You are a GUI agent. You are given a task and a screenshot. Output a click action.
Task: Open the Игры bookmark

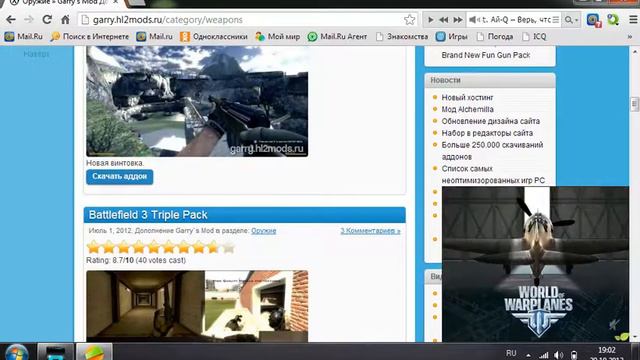pos(451,37)
